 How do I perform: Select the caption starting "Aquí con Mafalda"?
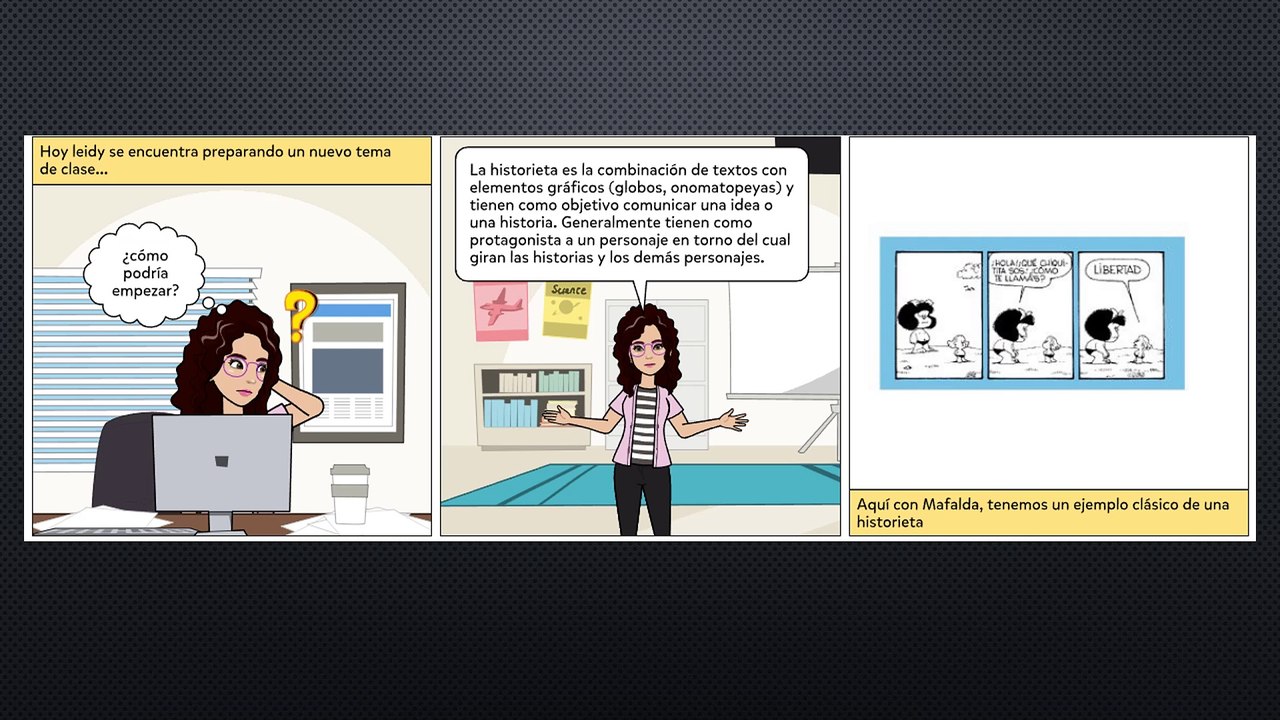click(1049, 513)
